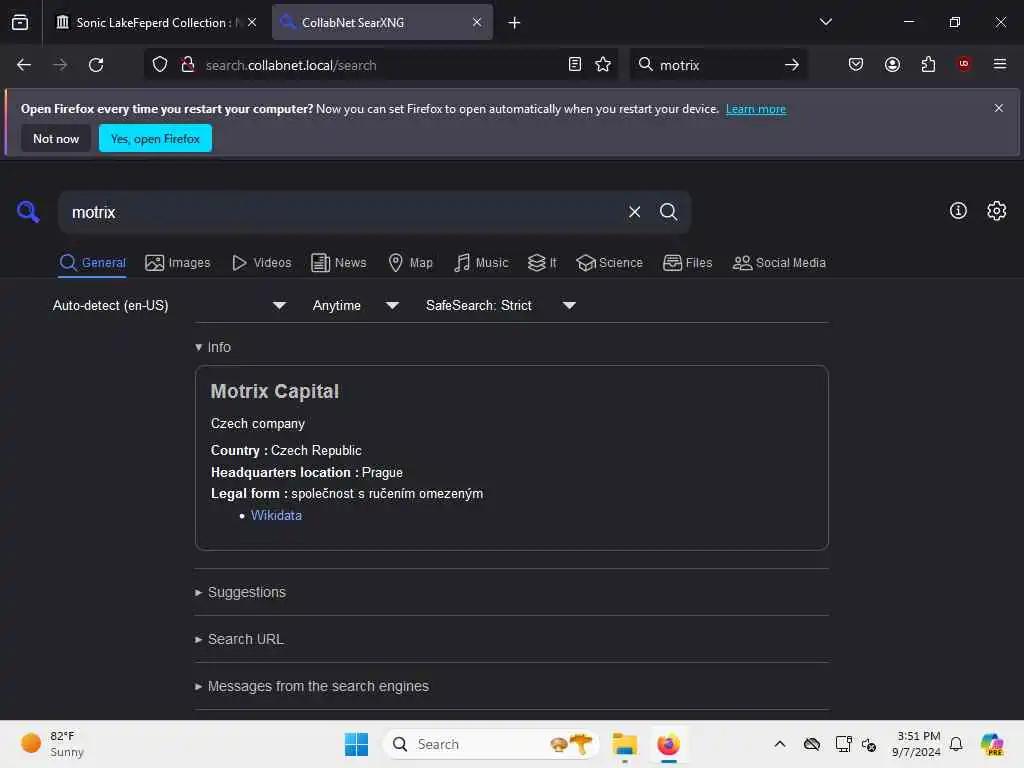The image size is (1024, 768).
Task: Select the CollabNet SearXNG tab
Action: tap(382, 23)
